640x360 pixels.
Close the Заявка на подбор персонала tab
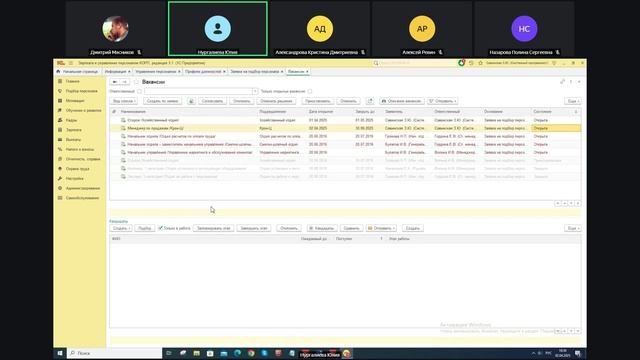(282, 71)
